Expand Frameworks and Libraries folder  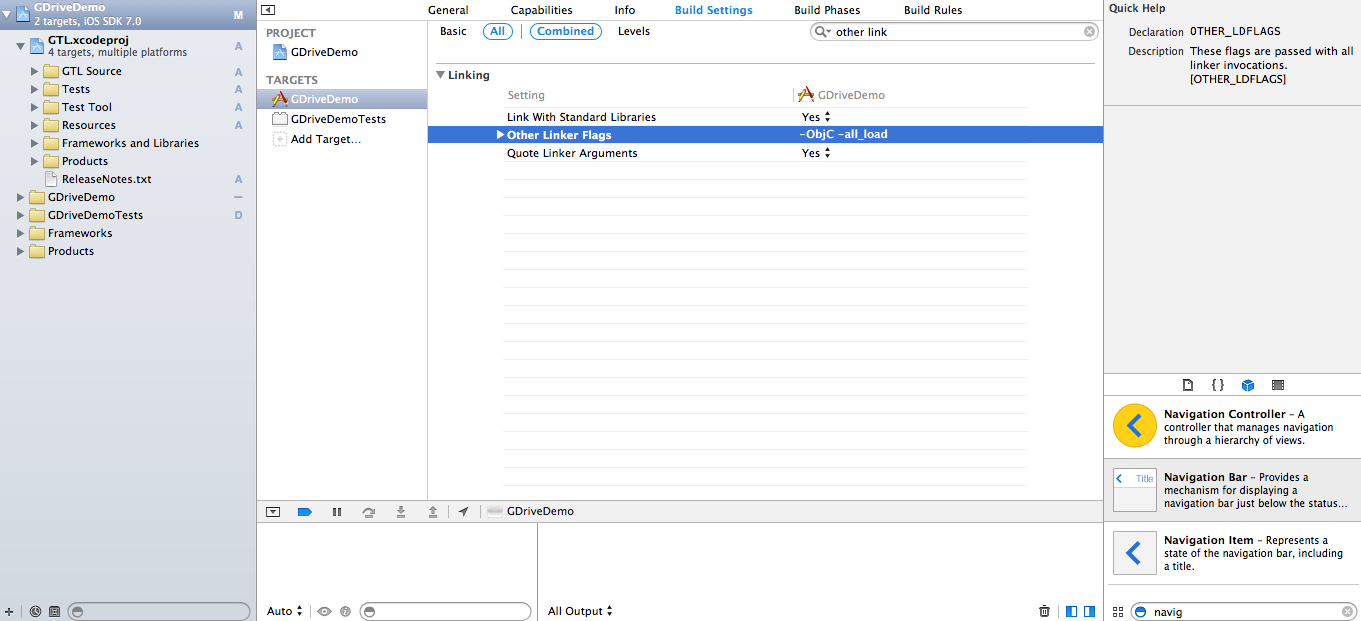point(35,143)
